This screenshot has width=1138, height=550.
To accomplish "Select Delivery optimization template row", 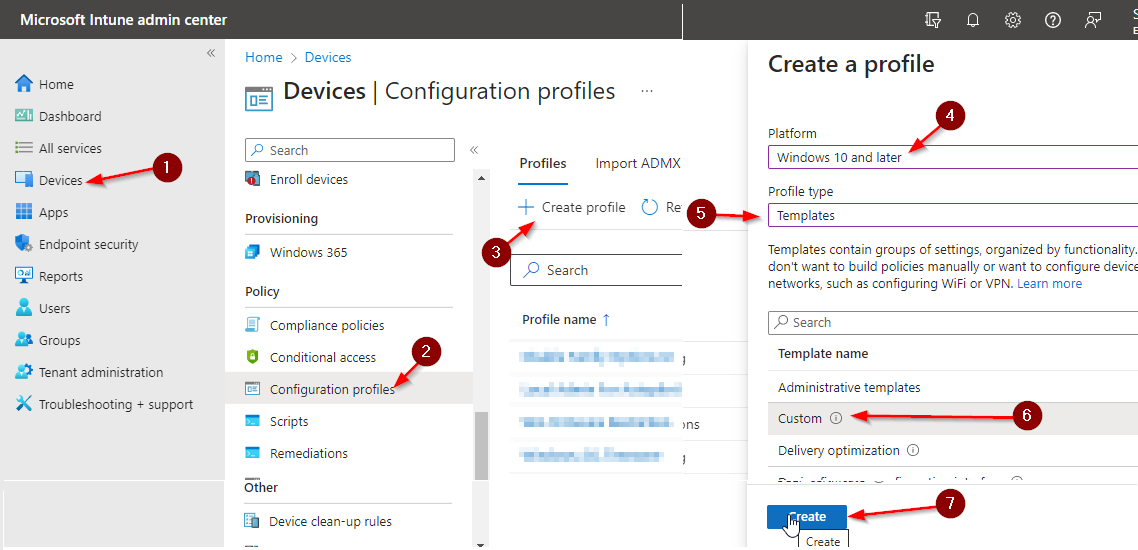I will (x=952, y=451).
